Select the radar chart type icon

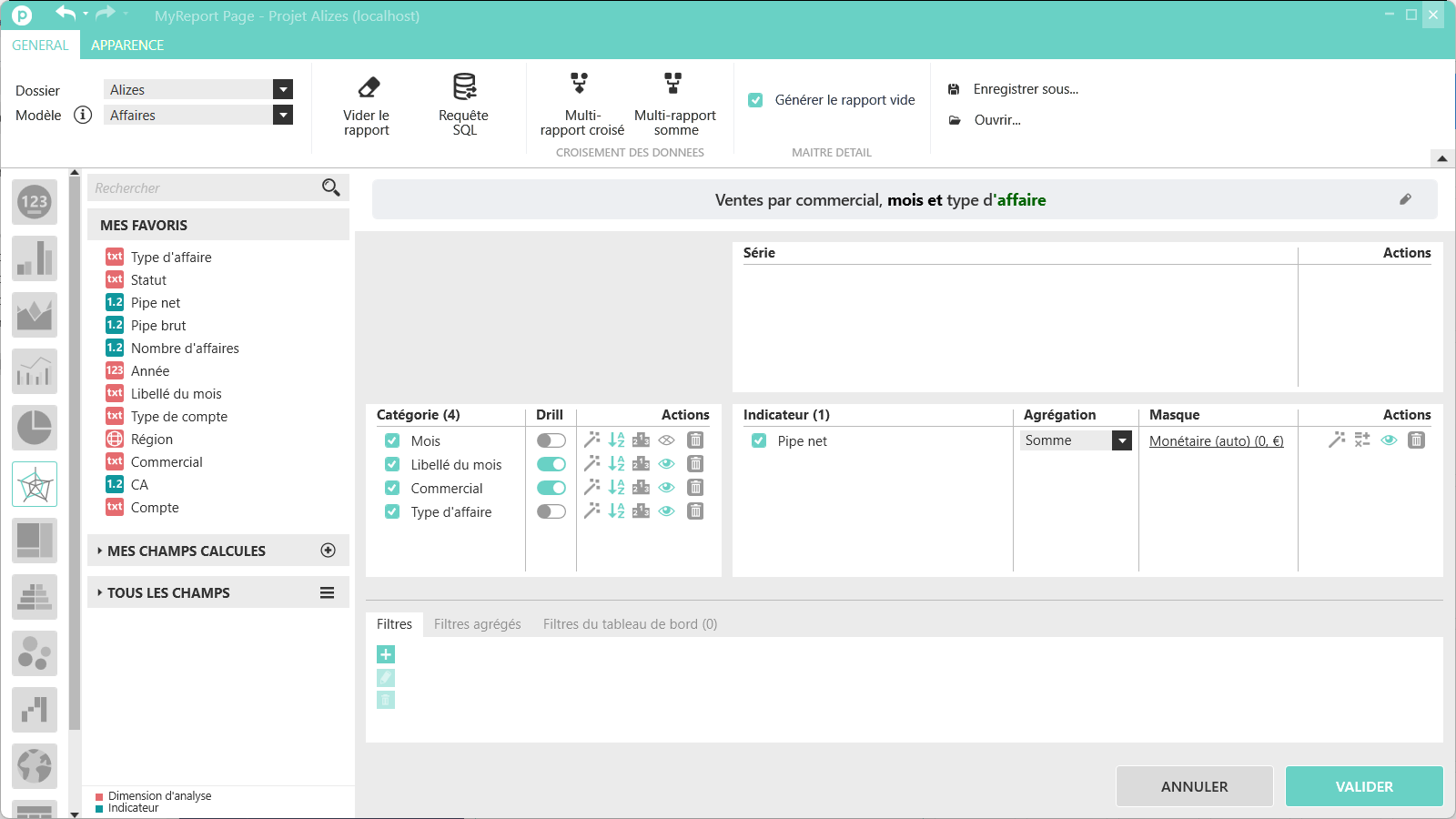coord(35,484)
